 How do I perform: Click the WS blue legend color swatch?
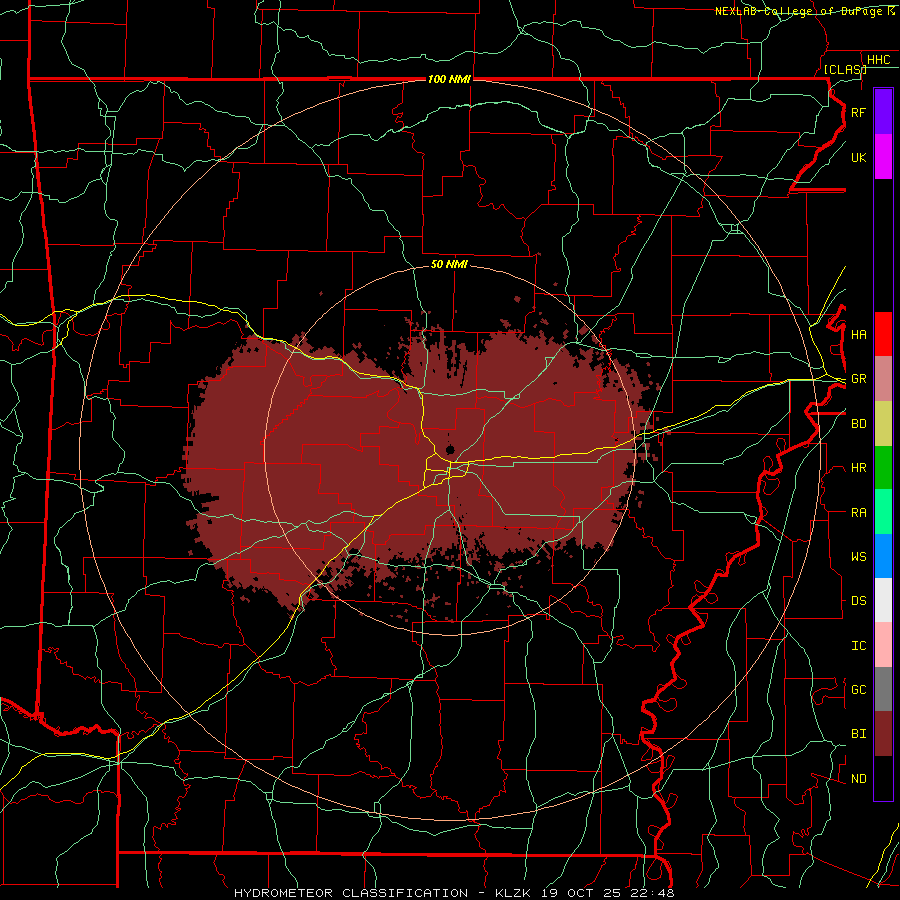coord(883,556)
